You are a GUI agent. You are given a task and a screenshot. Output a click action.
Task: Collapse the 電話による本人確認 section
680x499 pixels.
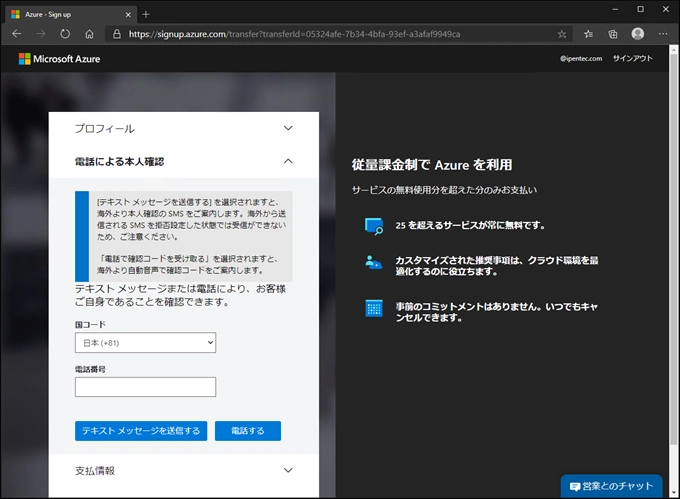coord(184,161)
